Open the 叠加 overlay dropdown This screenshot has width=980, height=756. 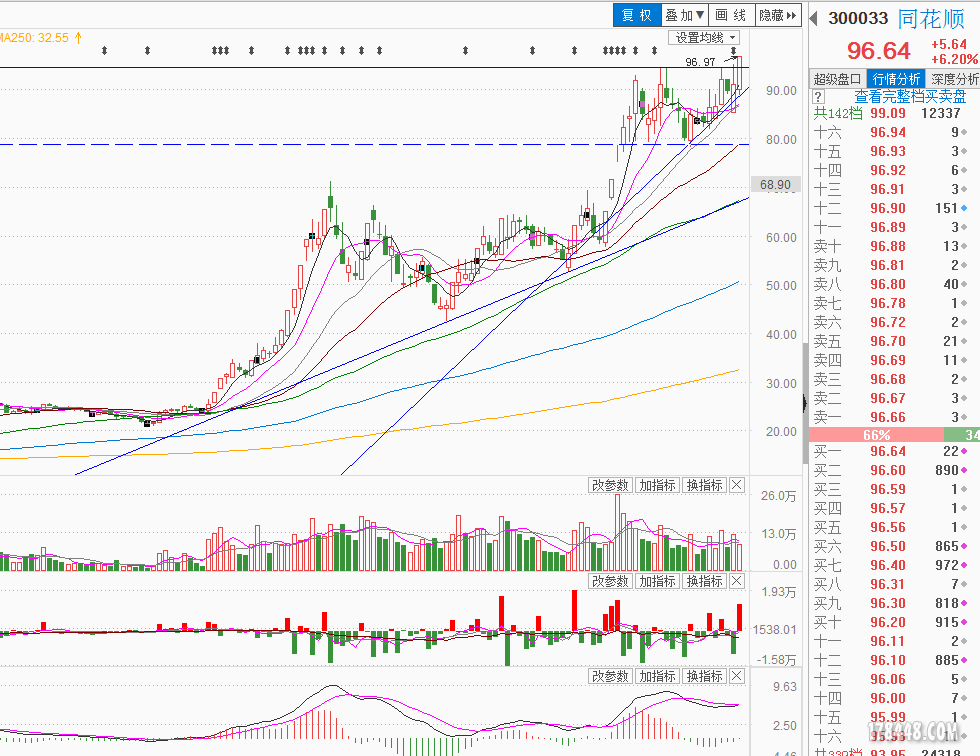coord(684,15)
